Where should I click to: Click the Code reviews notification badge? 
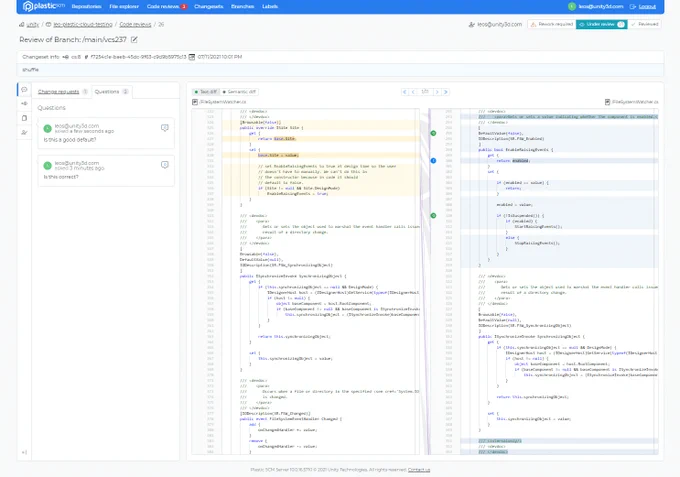(x=184, y=7)
